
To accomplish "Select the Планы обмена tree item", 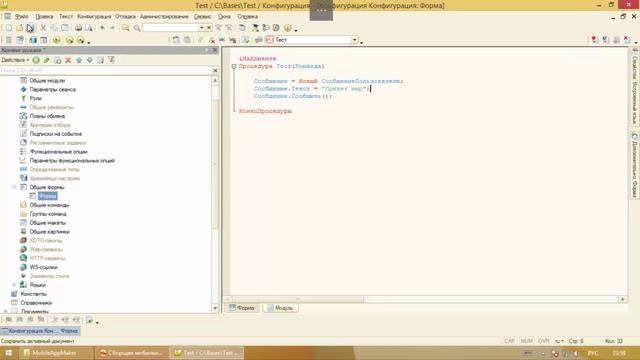I will tap(47, 116).
